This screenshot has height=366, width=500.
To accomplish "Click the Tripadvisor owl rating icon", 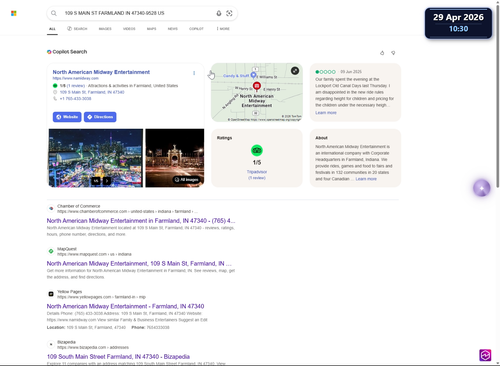I will pos(257,150).
